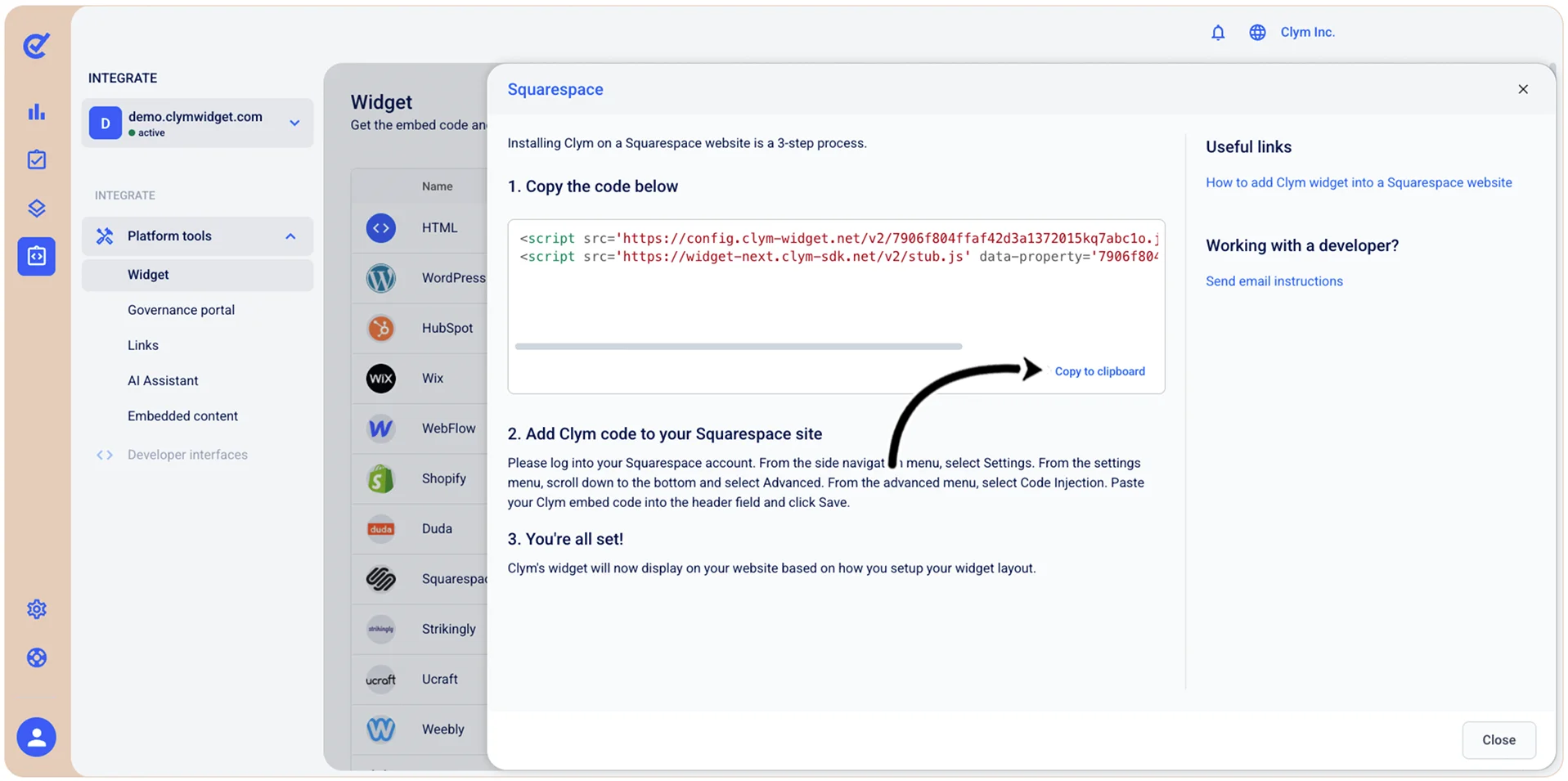Open How to add Clym widget link

1359,182
